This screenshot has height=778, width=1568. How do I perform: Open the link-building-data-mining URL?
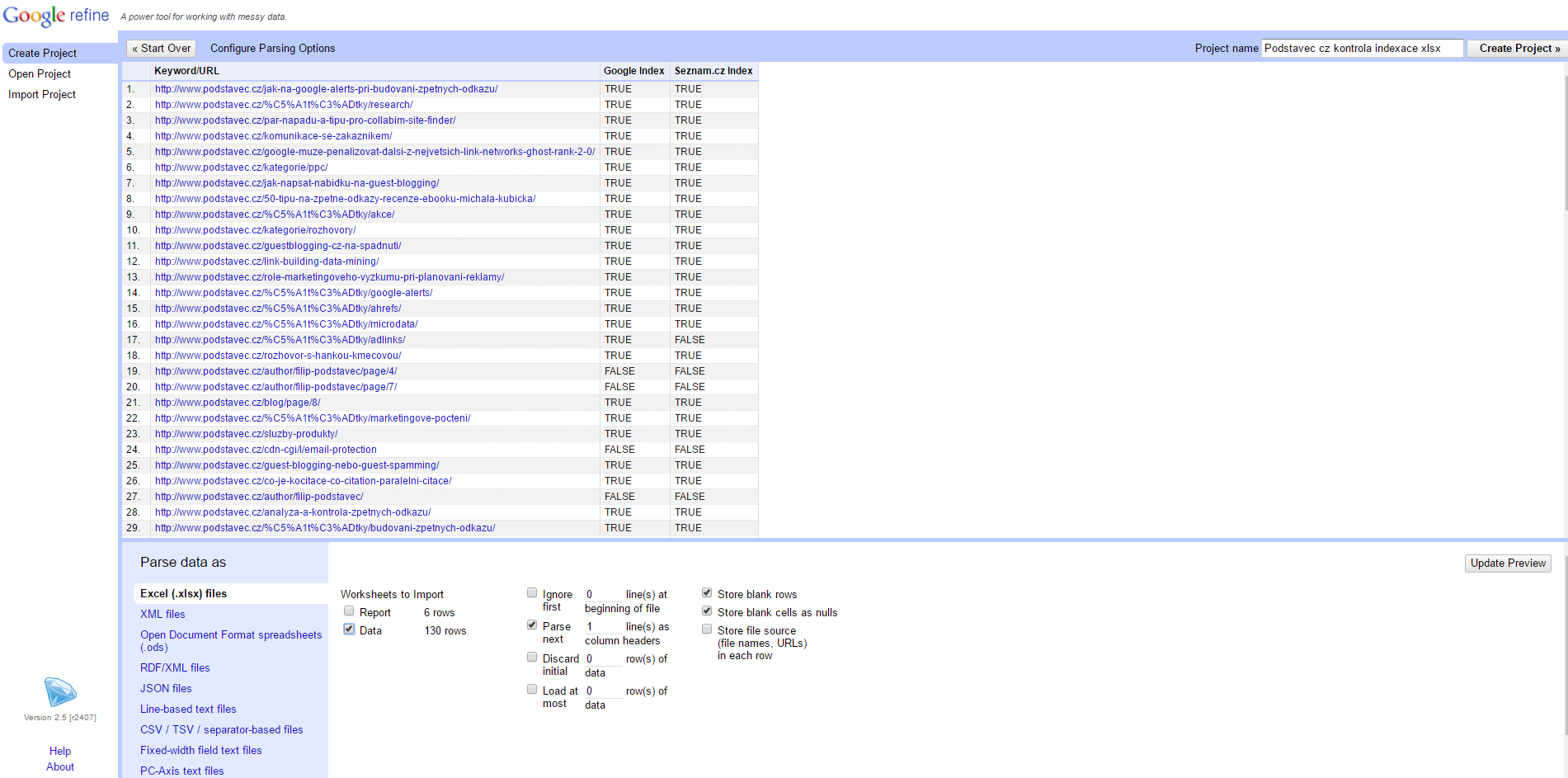click(266, 262)
